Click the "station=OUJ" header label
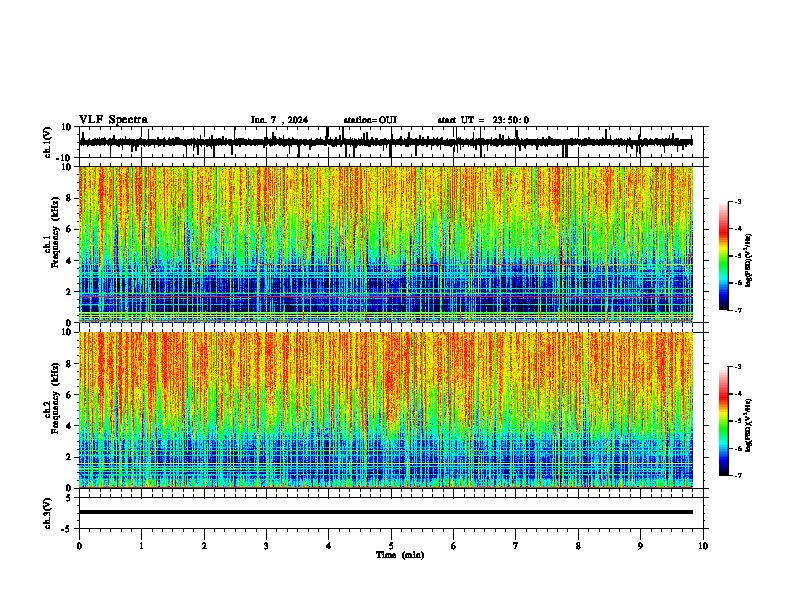The width and height of the screenshot is (792, 612). coord(370,120)
